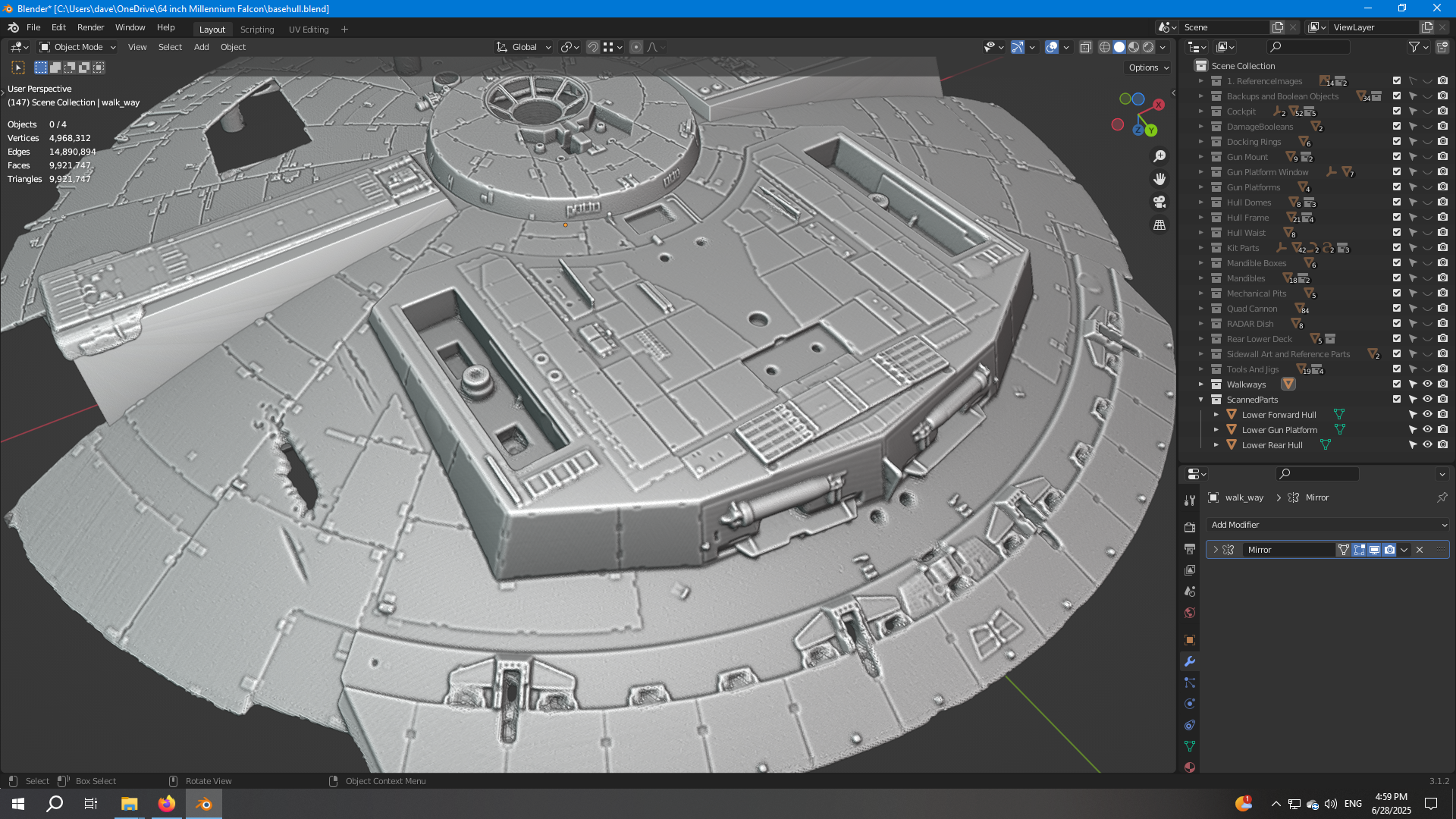This screenshot has width=1456, height=819.
Task: Hide the Lower Forward Hull object
Action: [1427, 415]
